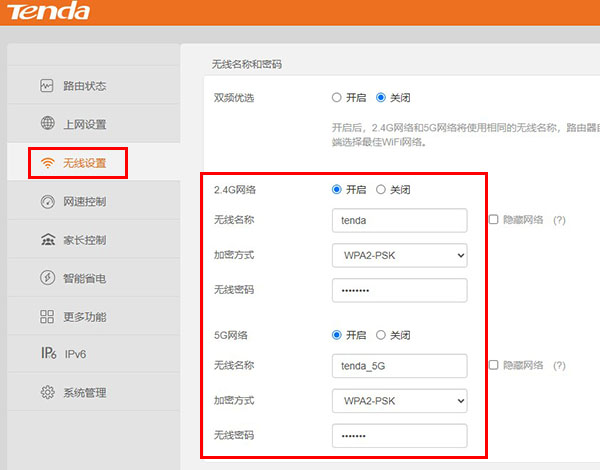The height and width of the screenshot is (470, 600).
Task: Click the (?) help next to tenda_5G network
Action: pyautogui.click(x=559, y=366)
